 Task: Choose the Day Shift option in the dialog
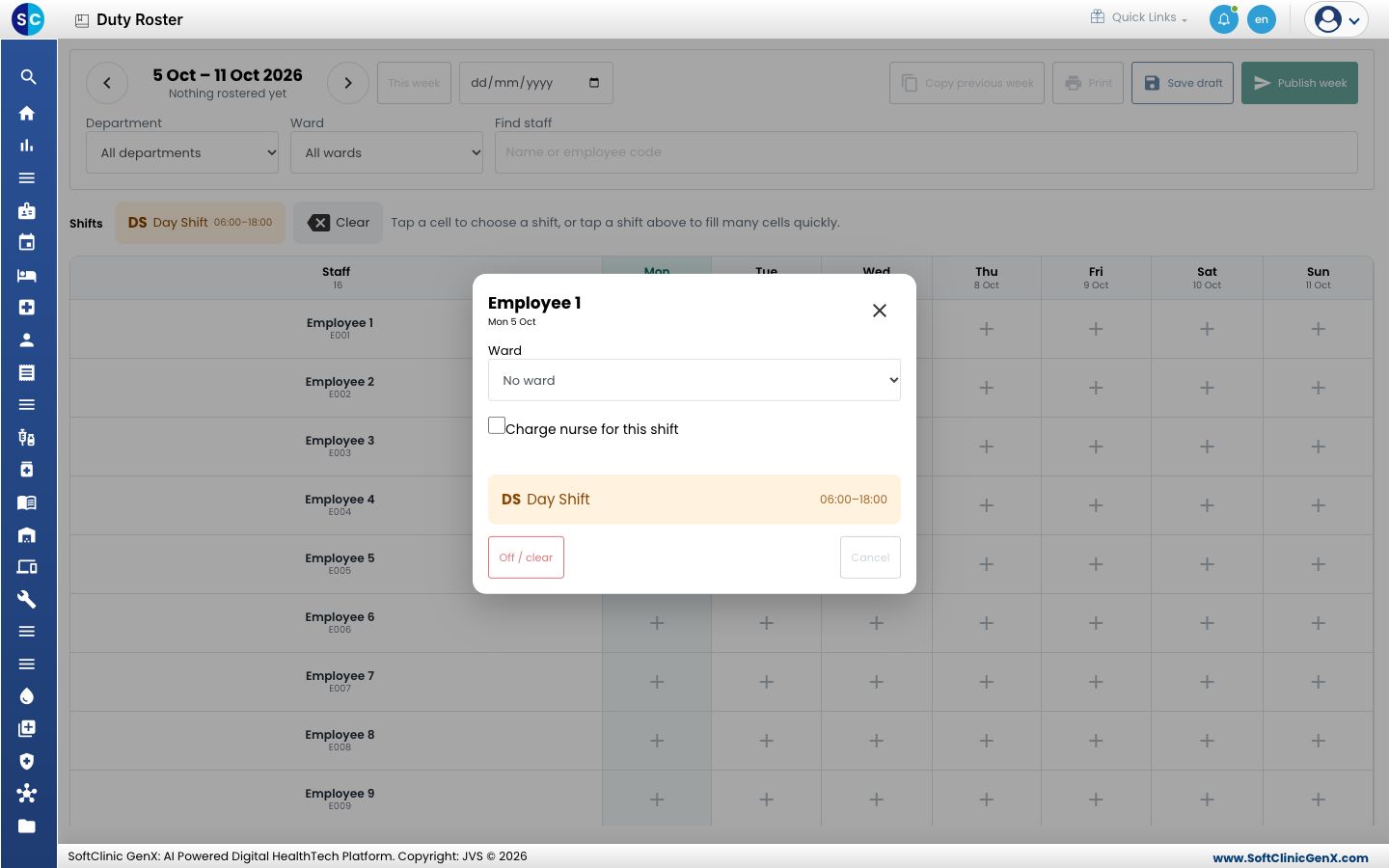click(x=694, y=500)
